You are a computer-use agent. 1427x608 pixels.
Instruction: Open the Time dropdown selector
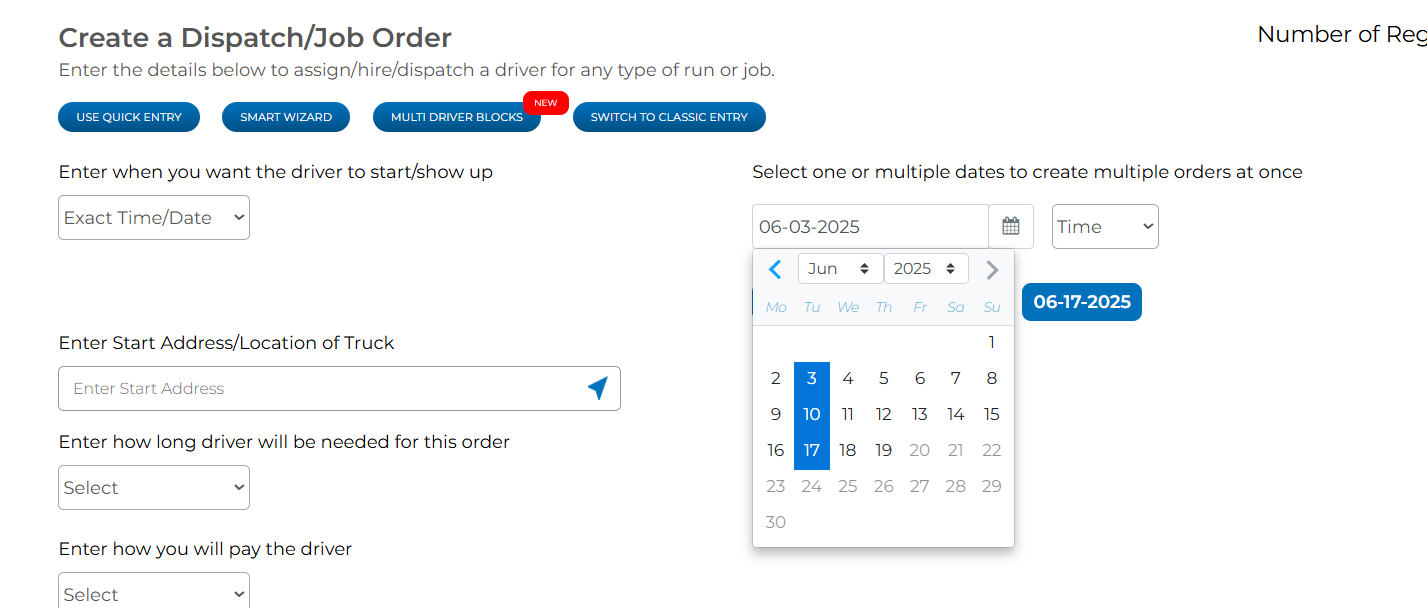click(1105, 226)
